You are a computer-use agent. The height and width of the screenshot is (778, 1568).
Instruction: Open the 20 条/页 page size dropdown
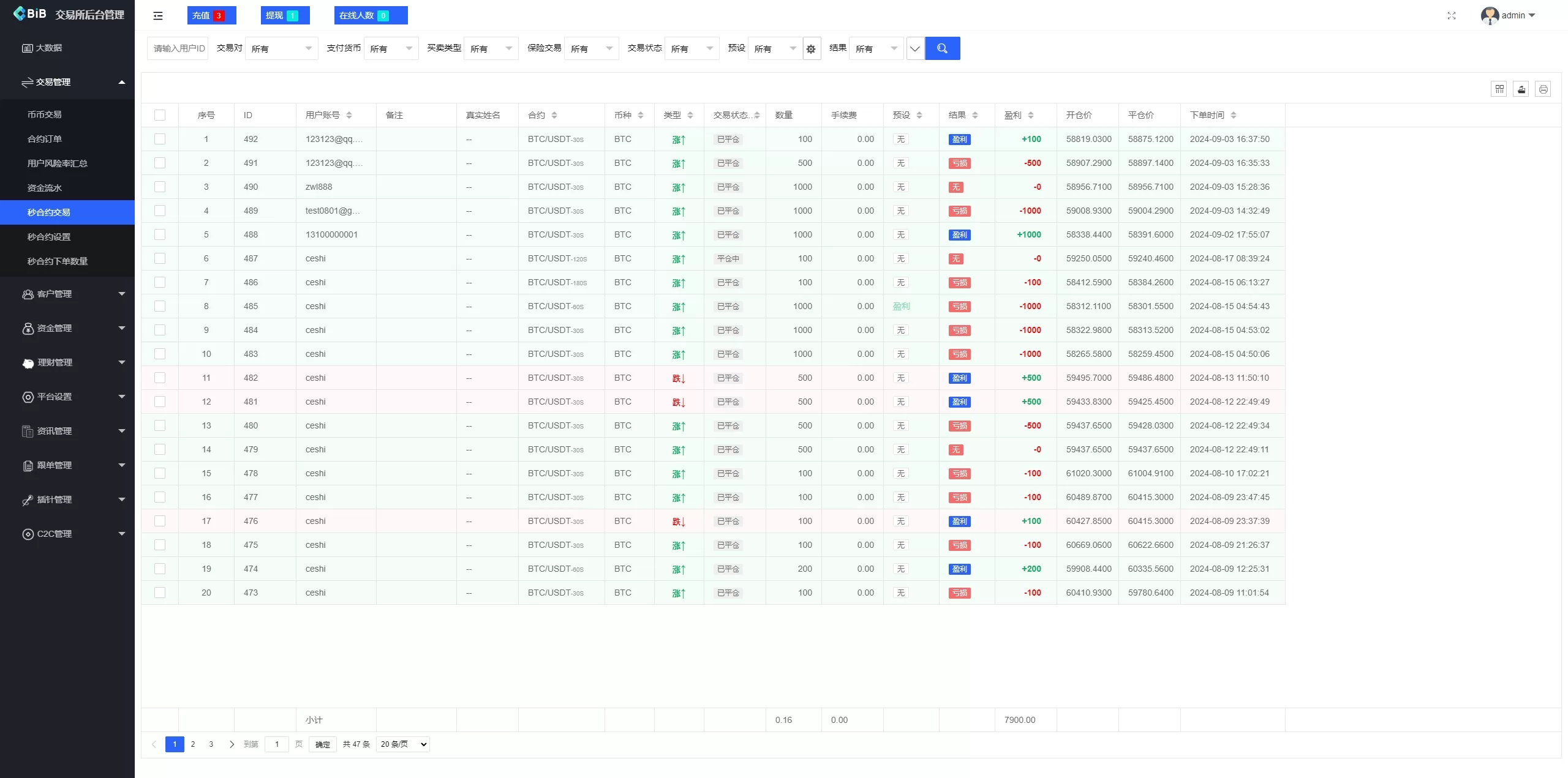click(403, 744)
